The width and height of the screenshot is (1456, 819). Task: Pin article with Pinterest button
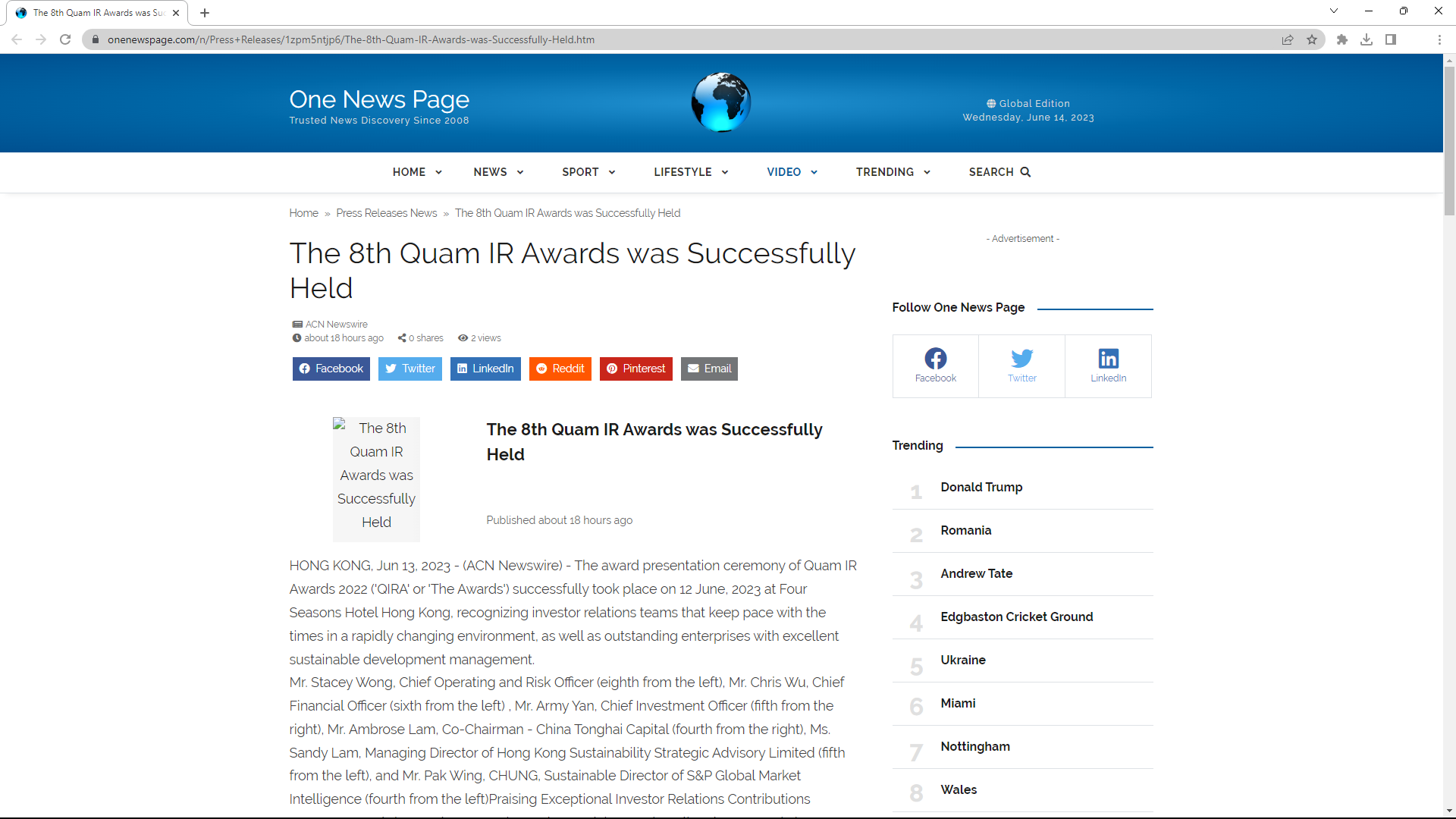coord(636,369)
